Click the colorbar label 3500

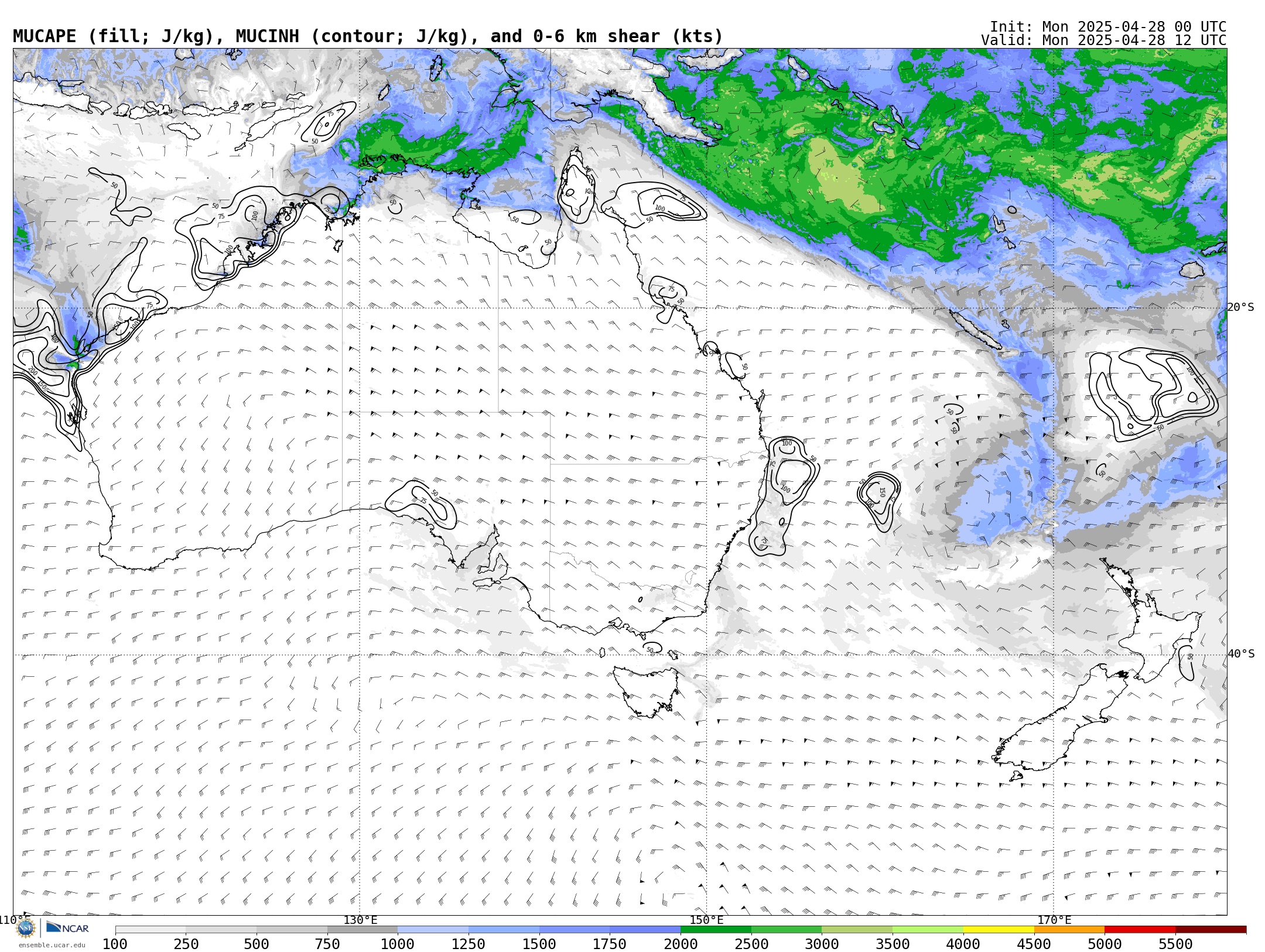(893, 944)
